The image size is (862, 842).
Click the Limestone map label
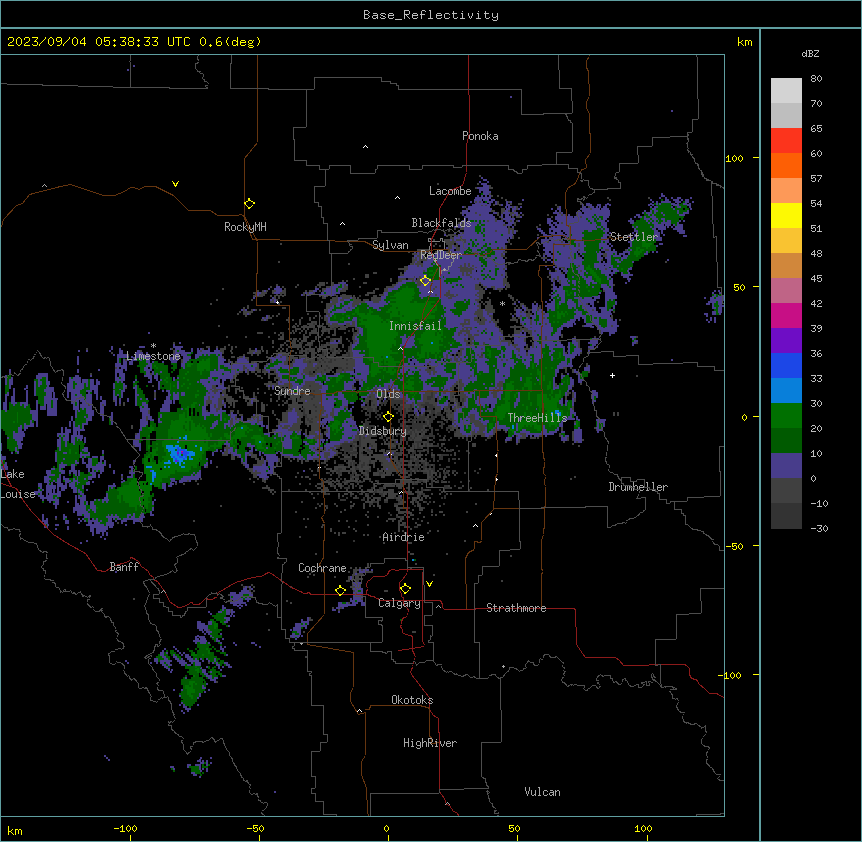(x=153, y=356)
